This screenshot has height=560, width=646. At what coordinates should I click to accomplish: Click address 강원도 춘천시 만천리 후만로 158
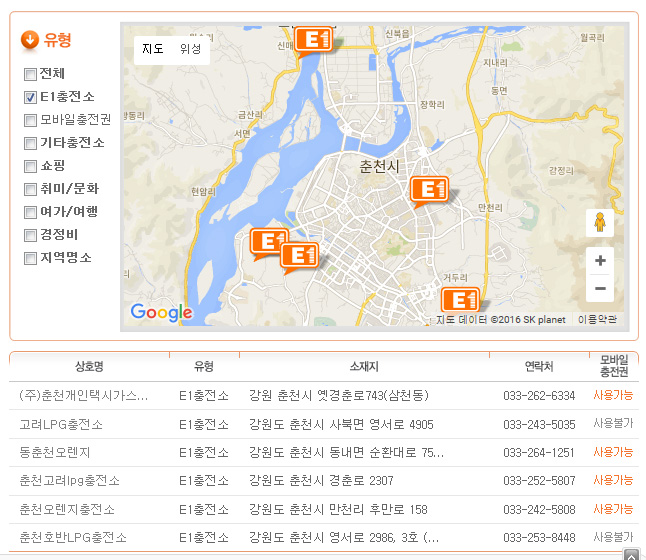tap(338, 509)
